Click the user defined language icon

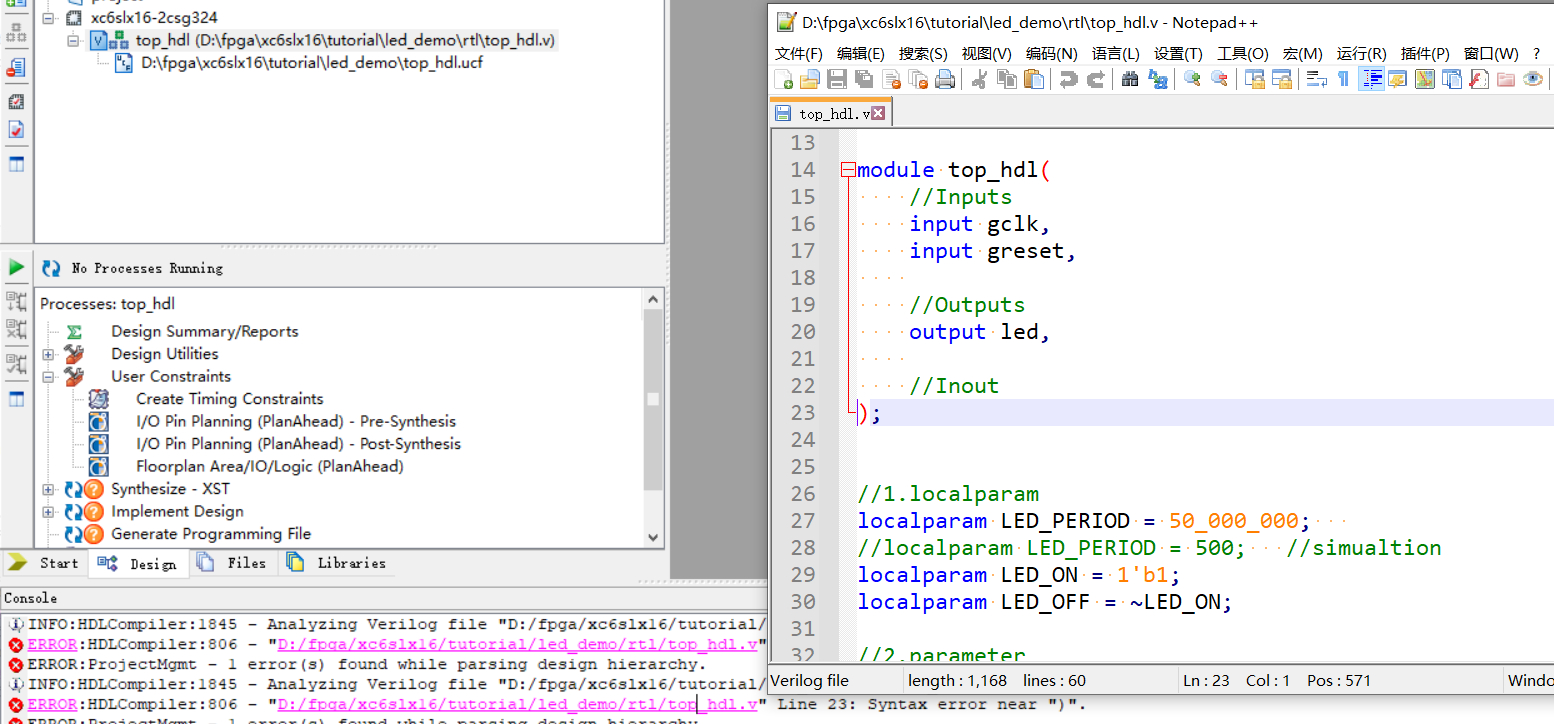1398,80
